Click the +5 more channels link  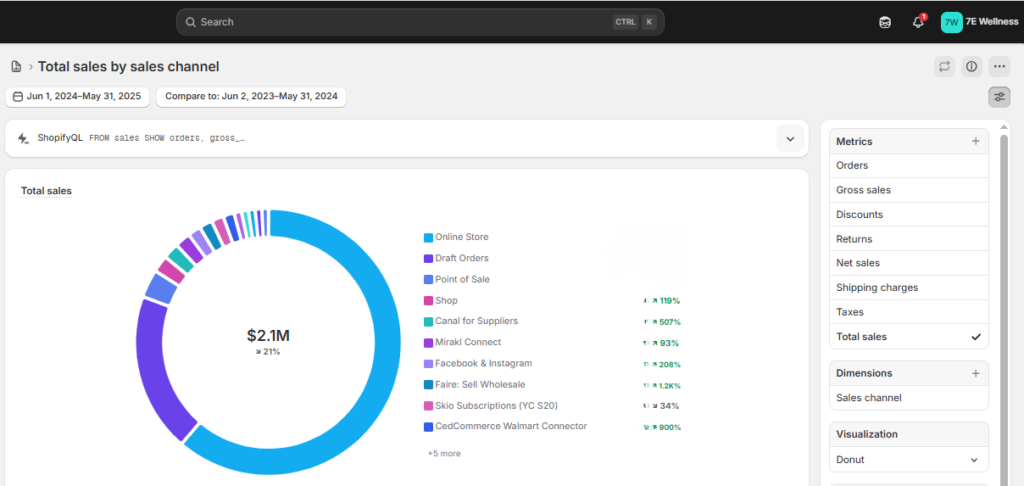444,453
